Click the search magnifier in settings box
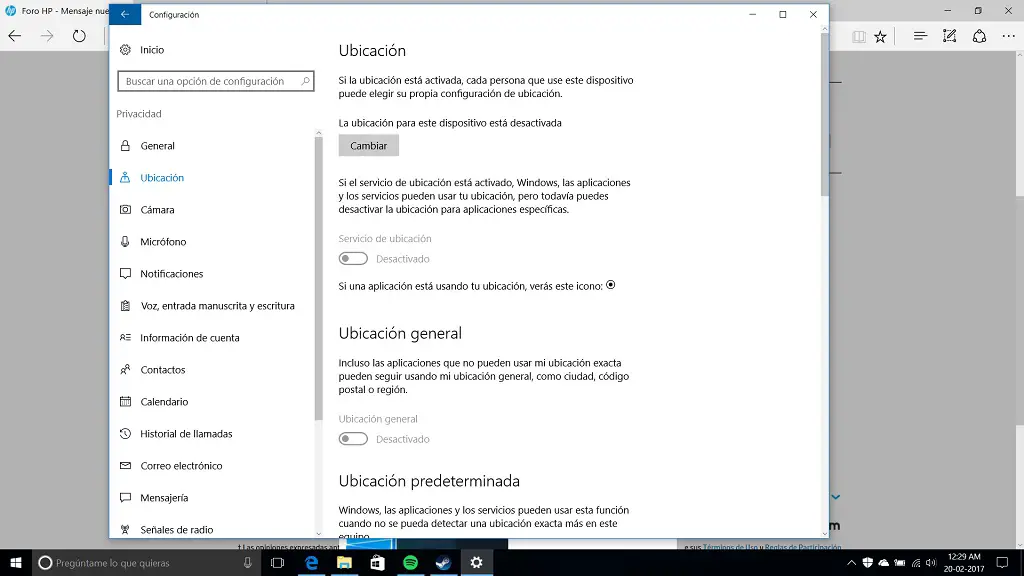 coord(305,81)
